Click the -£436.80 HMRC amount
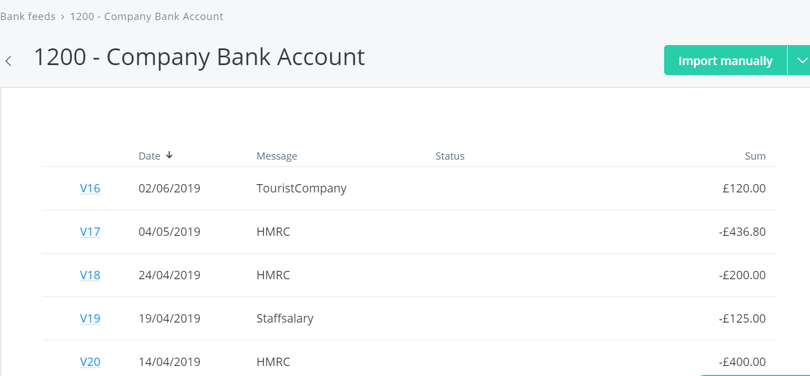Image resolution: width=810 pixels, height=376 pixels. (x=742, y=232)
